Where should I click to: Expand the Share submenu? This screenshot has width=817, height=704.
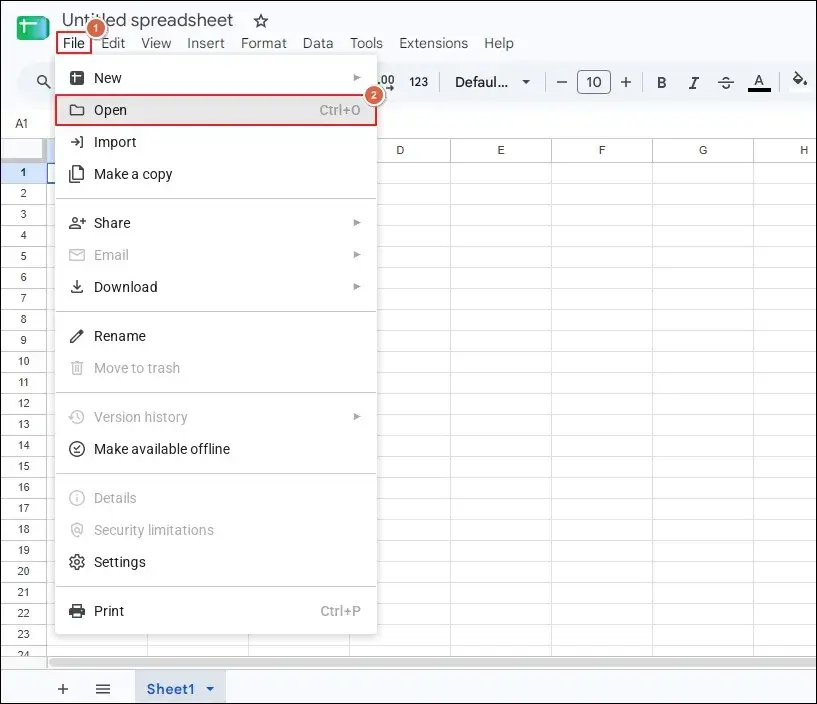click(216, 223)
